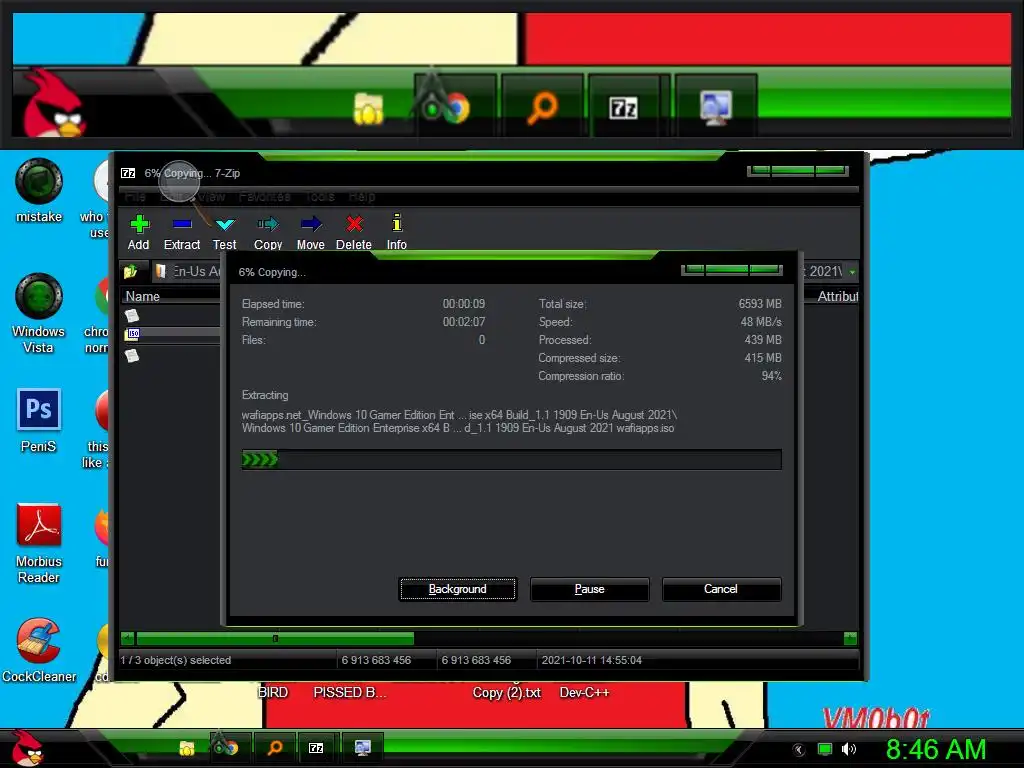Screen dimensions: 1024x768
Task: Click magnifier icon in magnified top dock
Action: pyautogui.click(x=542, y=107)
